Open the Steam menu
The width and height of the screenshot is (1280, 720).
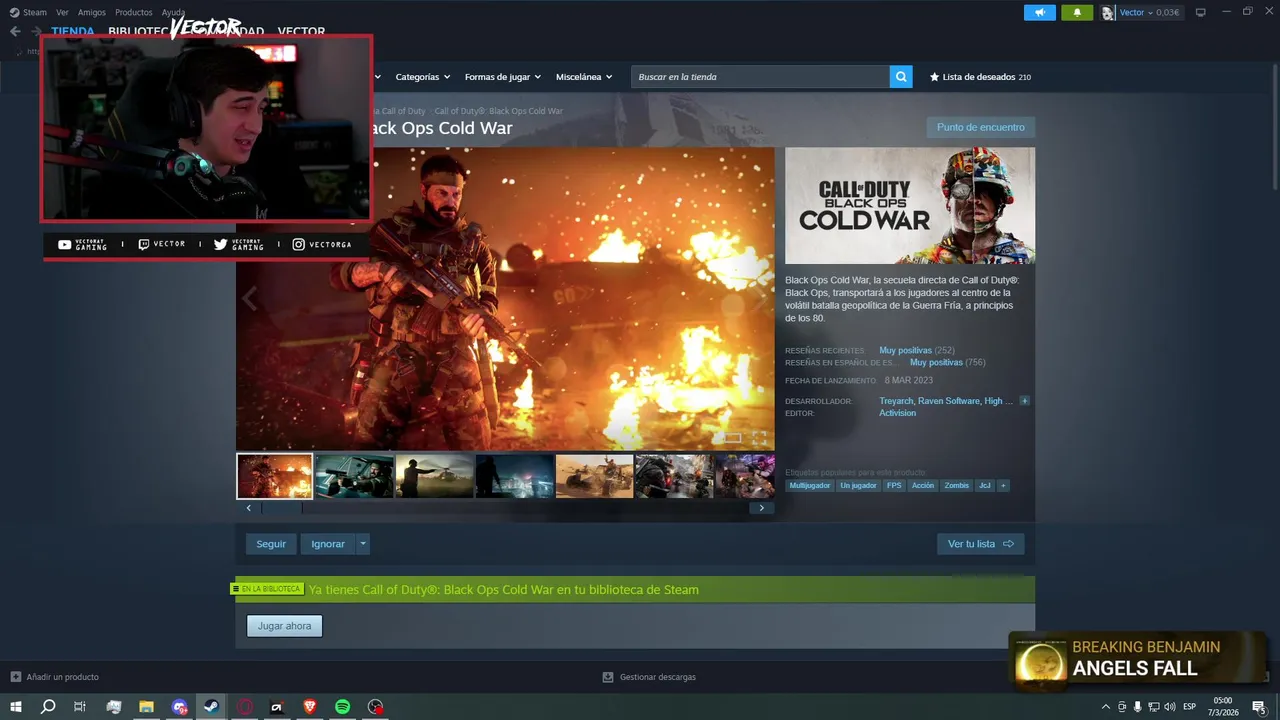(x=35, y=12)
